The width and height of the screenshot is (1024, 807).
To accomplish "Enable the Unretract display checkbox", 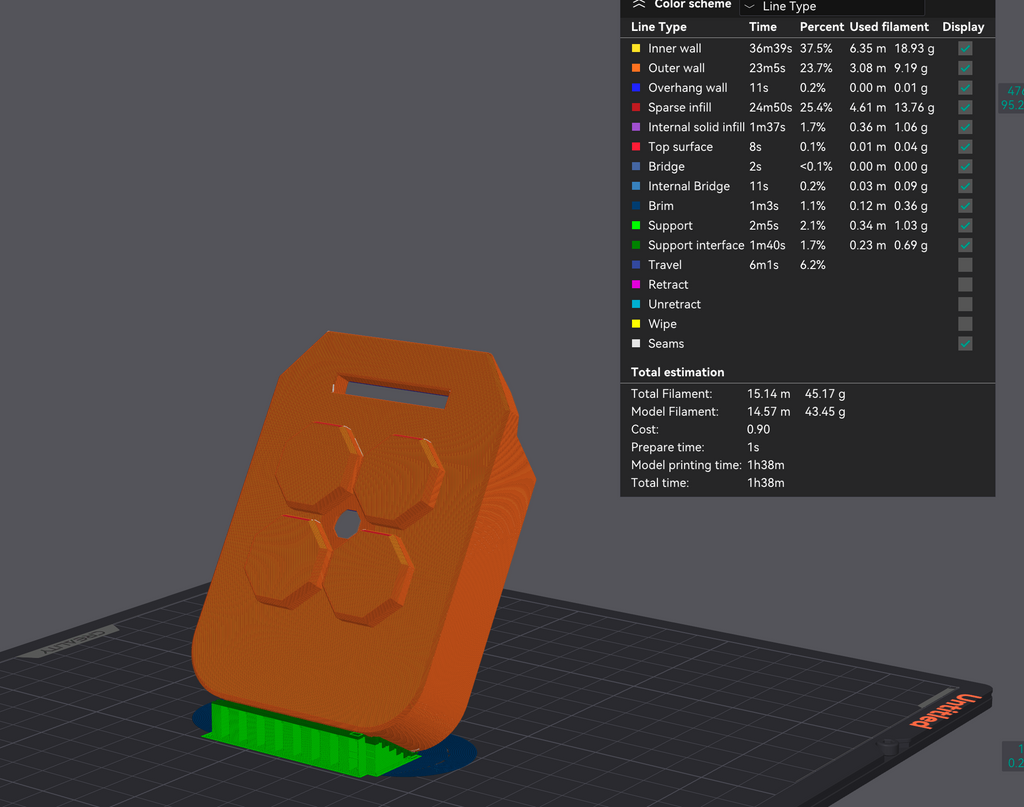I will [965, 304].
